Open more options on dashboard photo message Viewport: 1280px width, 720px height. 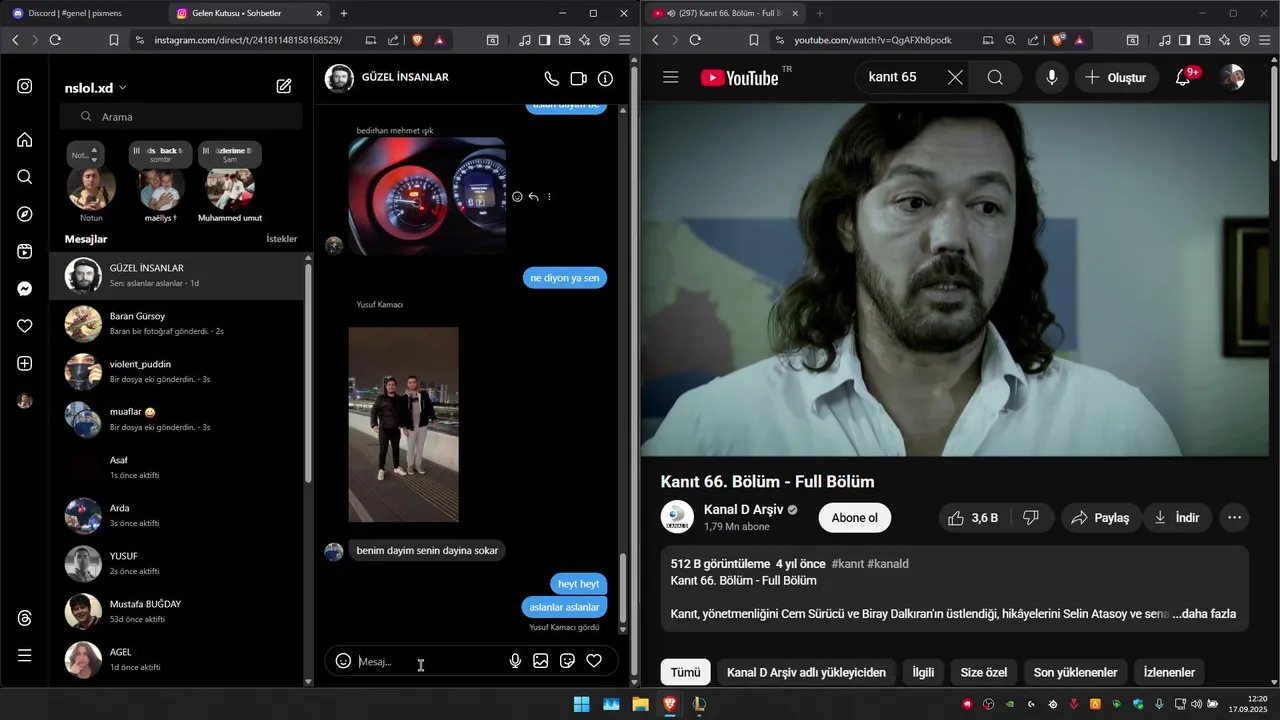(x=549, y=197)
